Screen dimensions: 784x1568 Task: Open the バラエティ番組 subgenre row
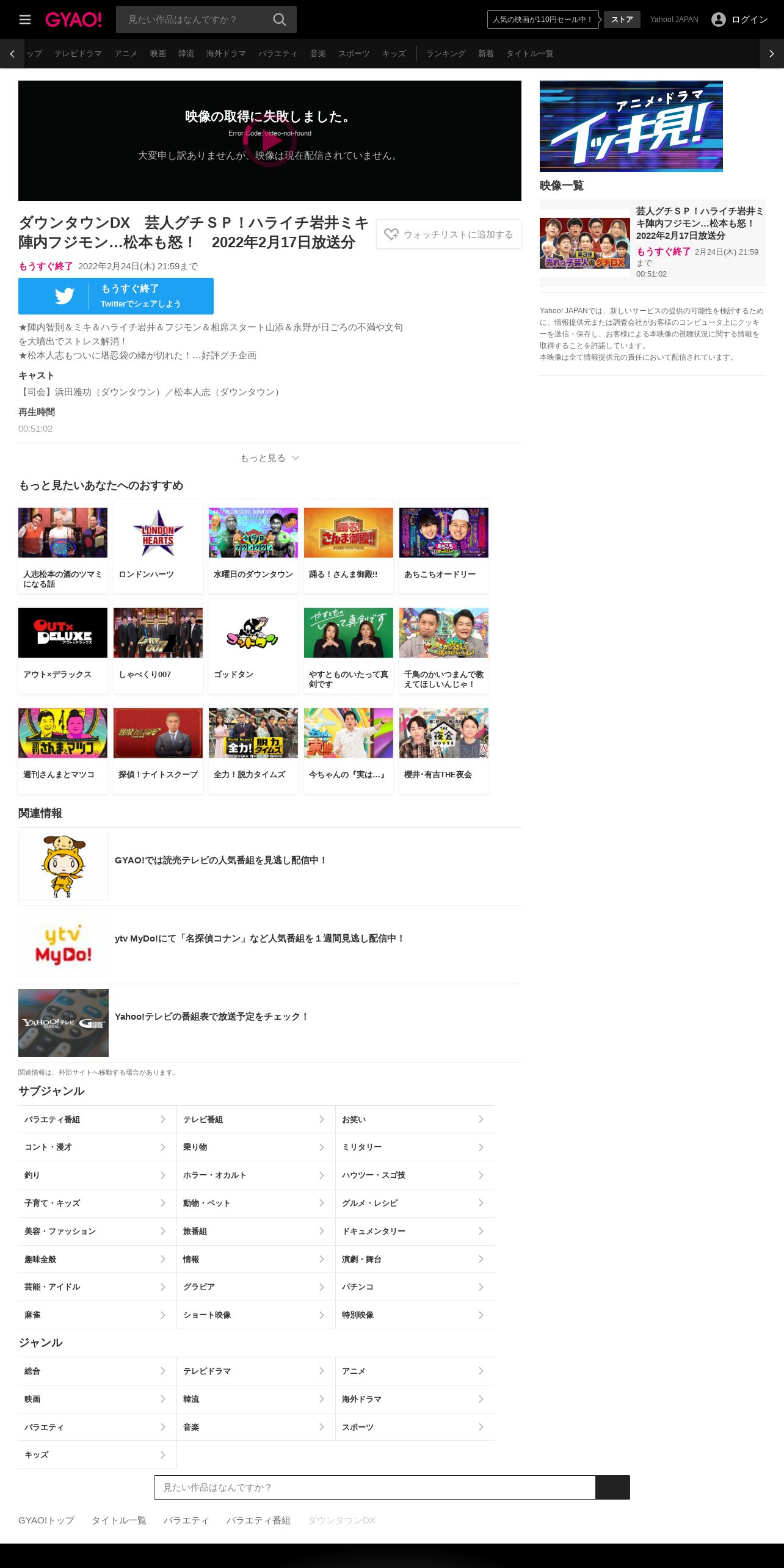point(97,1119)
